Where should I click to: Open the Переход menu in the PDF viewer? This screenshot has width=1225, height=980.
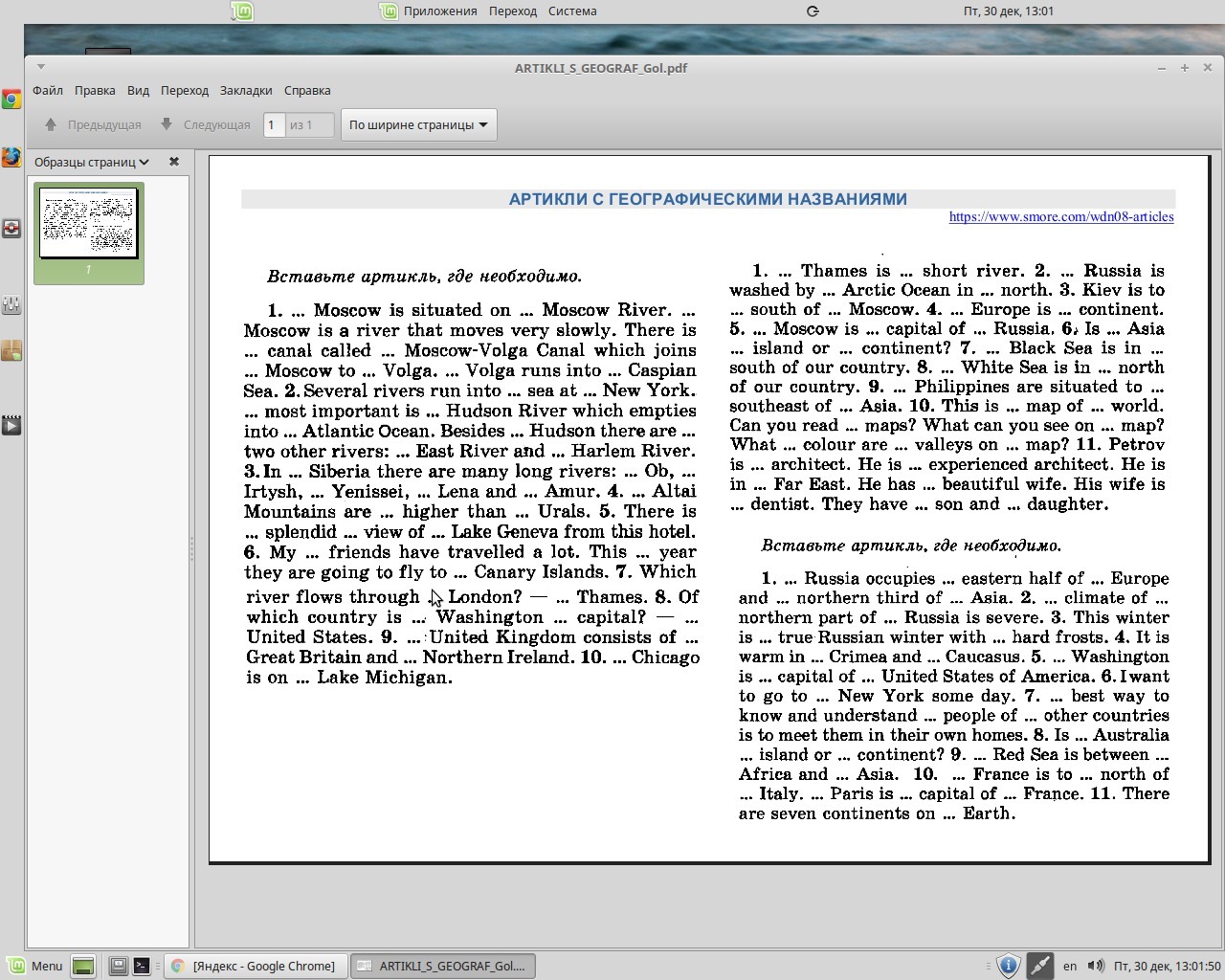tap(185, 90)
